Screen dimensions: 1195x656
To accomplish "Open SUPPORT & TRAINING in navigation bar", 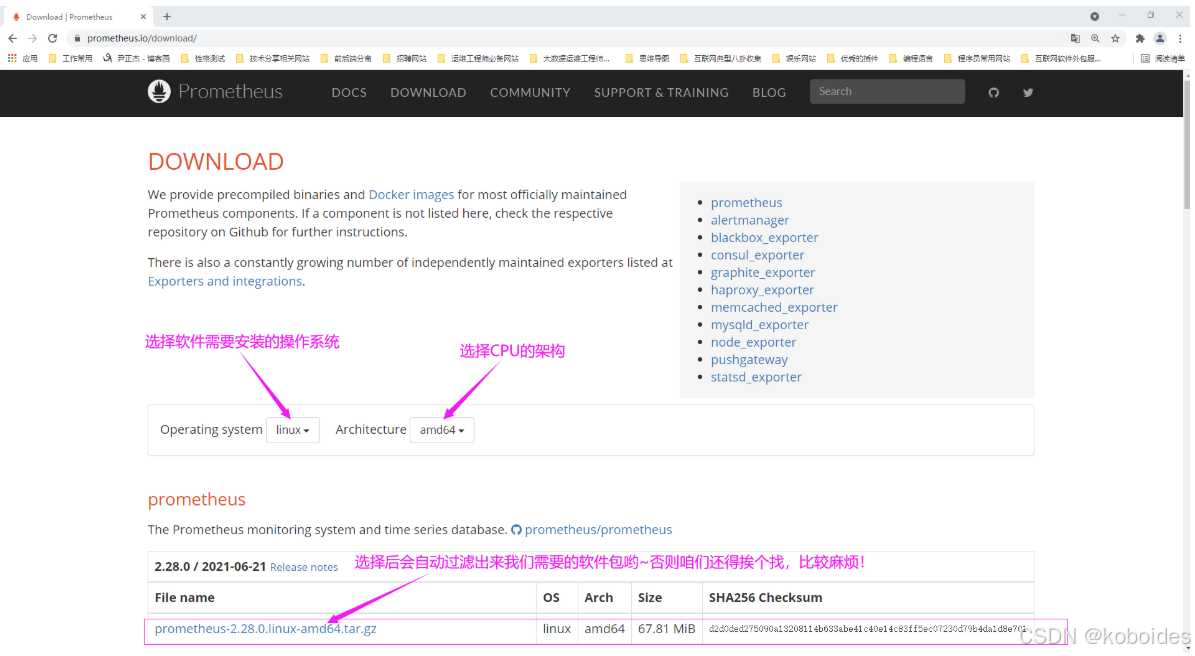I will pos(661,92).
